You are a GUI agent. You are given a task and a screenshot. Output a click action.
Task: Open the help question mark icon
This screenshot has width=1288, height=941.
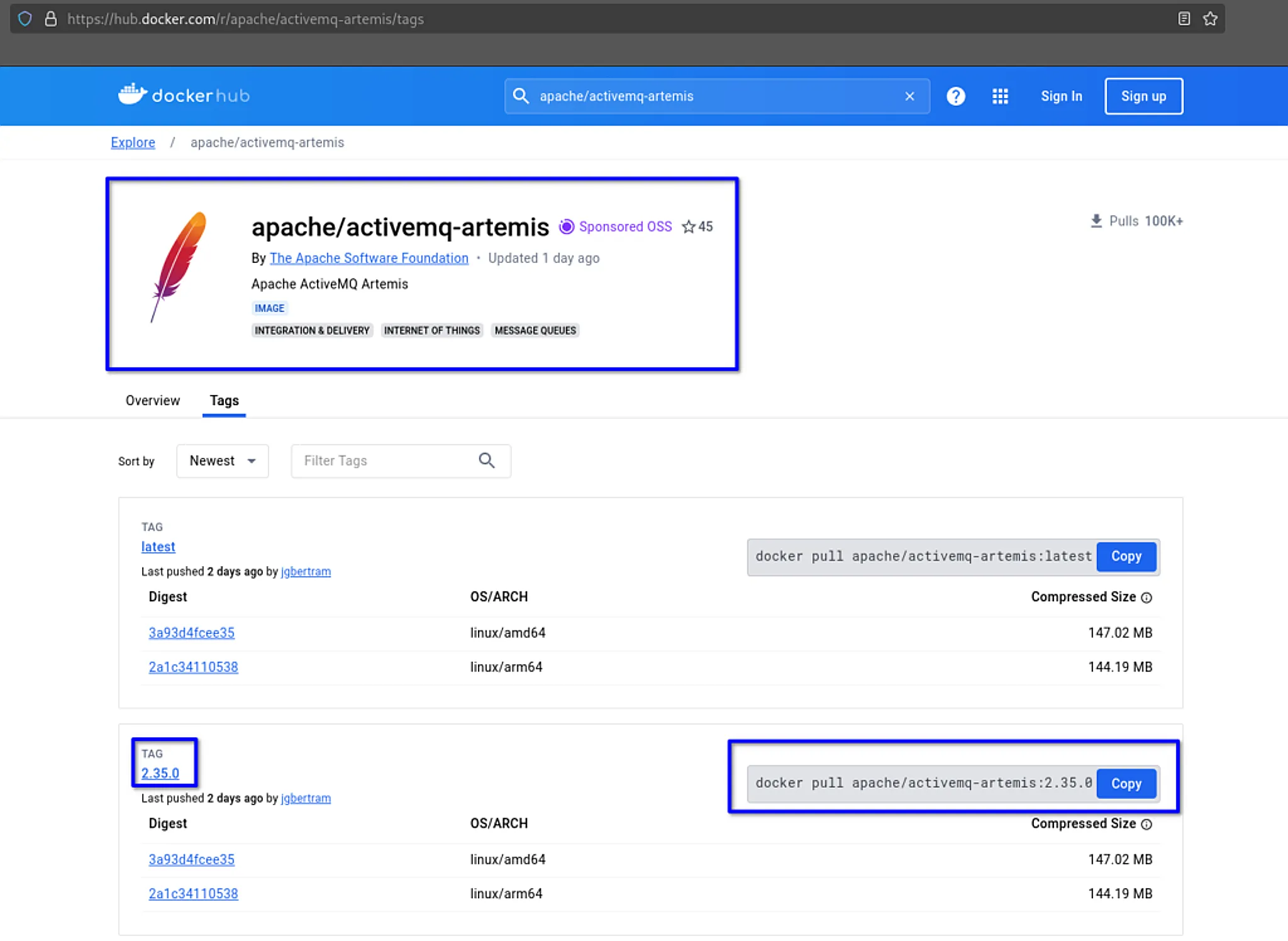pyautogui.click(x=956, y=96)
